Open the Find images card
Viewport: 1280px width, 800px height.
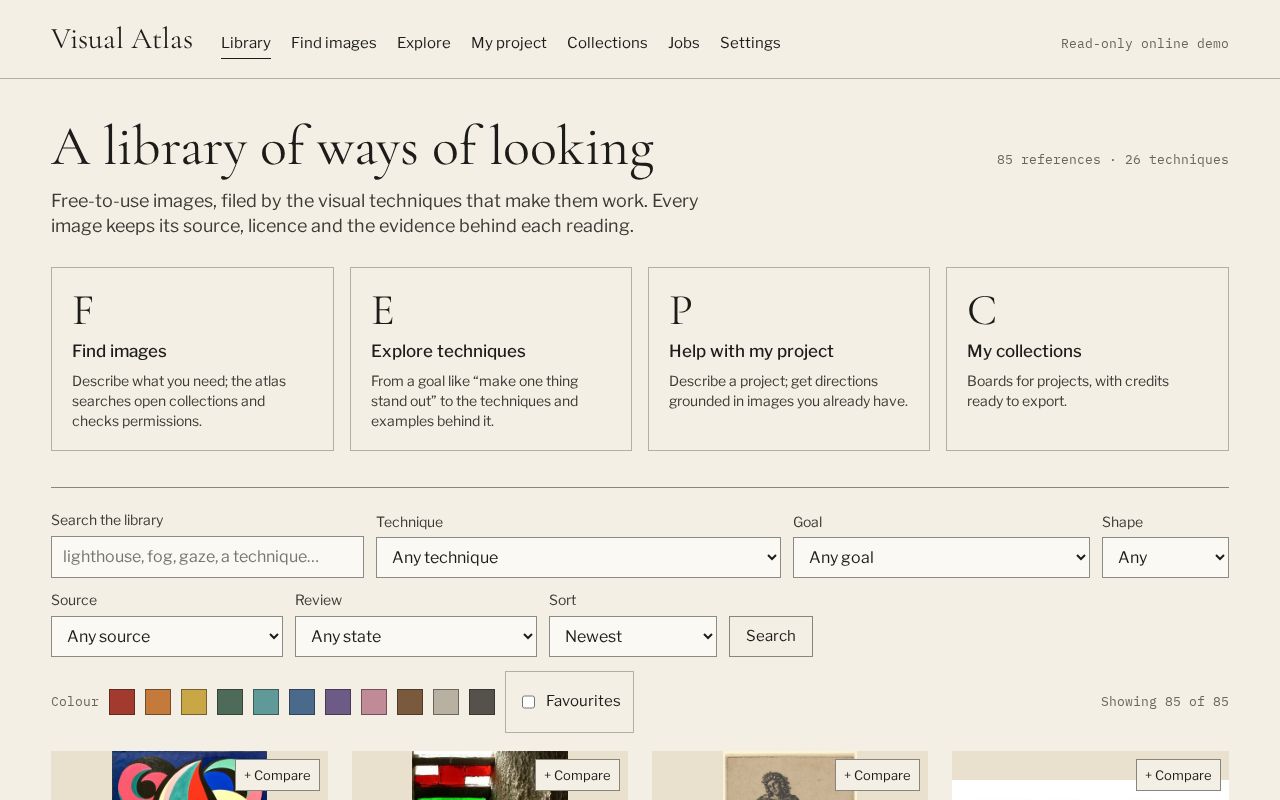[192, 359]
